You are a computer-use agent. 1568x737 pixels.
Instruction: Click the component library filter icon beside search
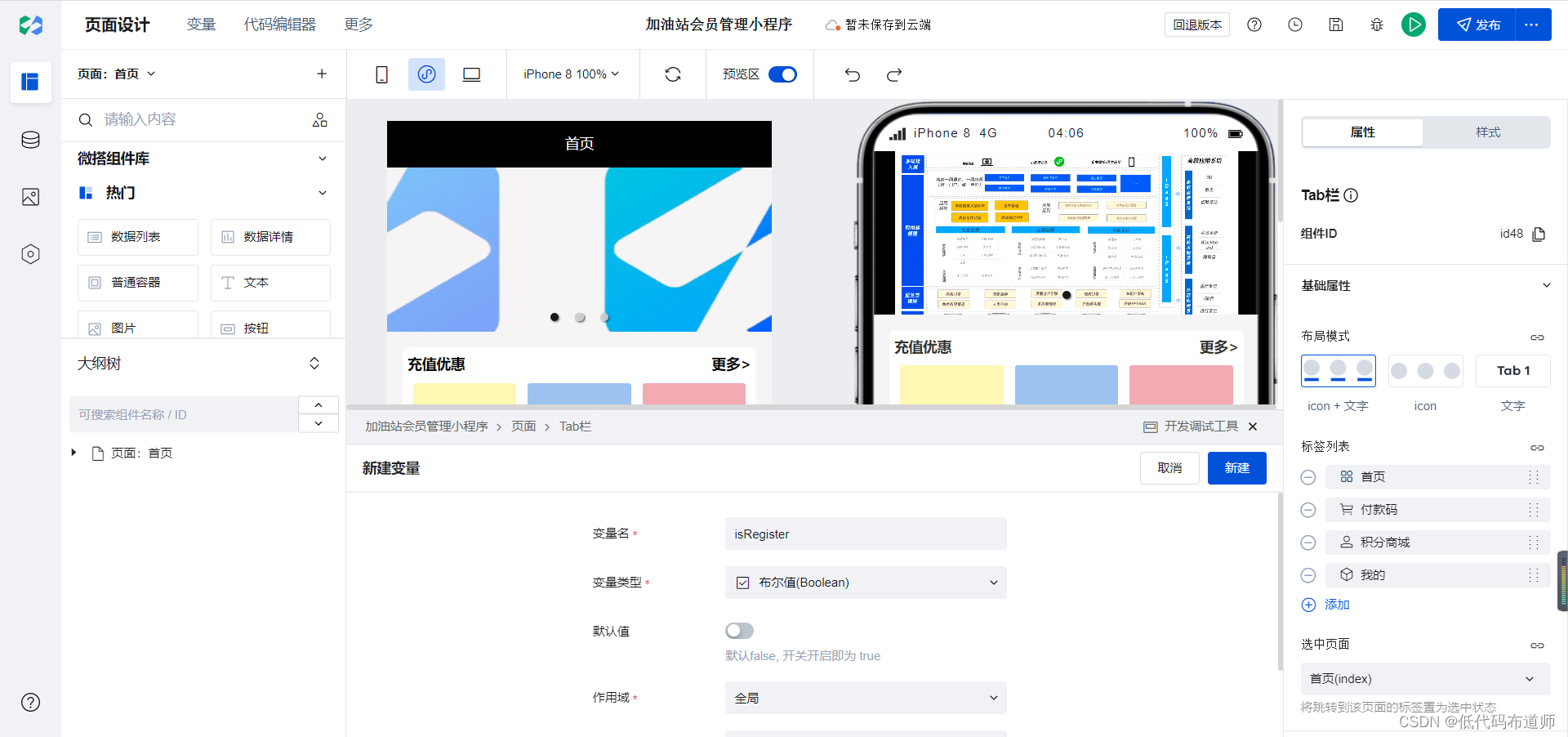click(320, 120)
